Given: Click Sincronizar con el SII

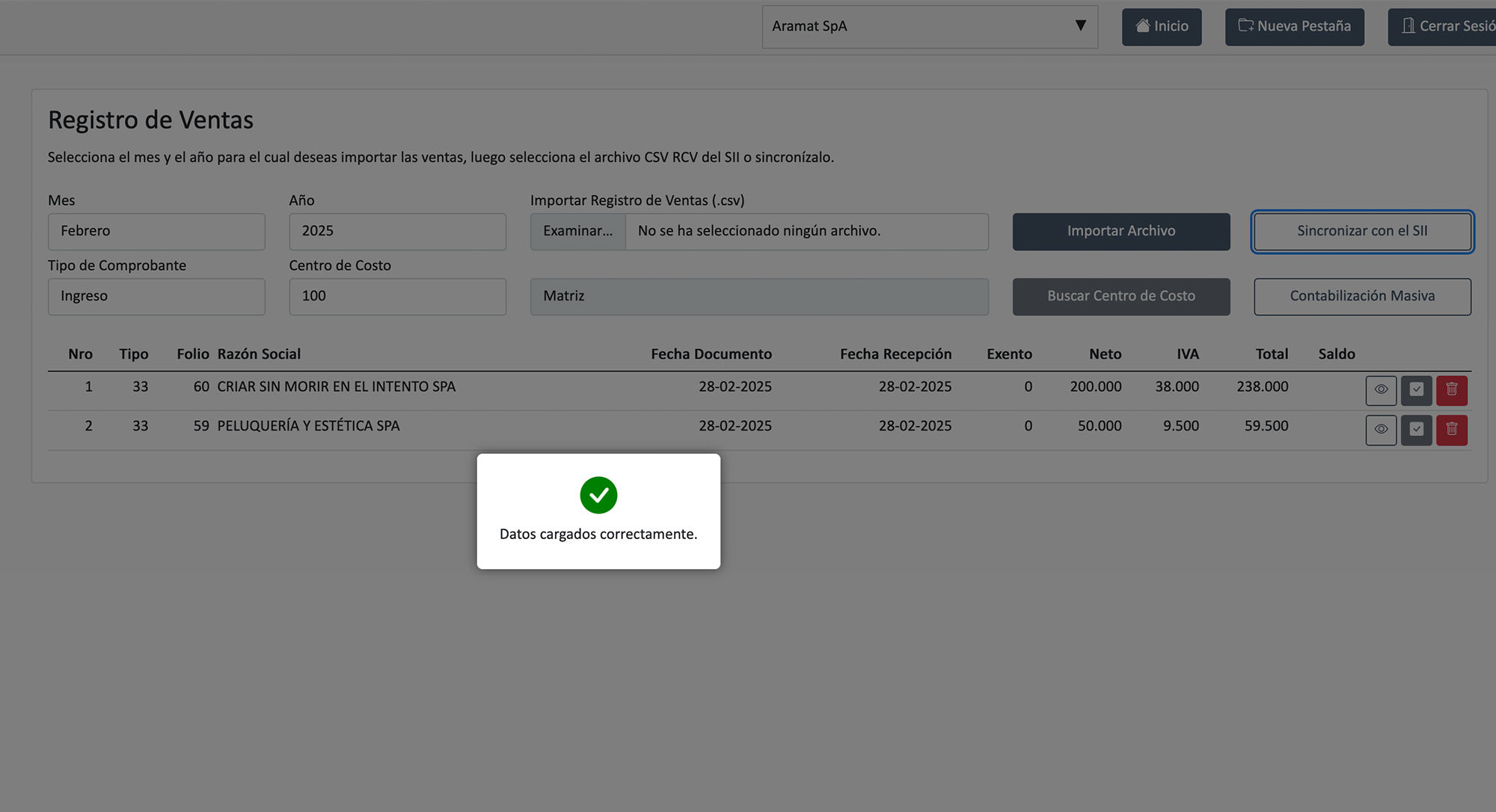Looking at the screenshot, I should point(1362,231).
